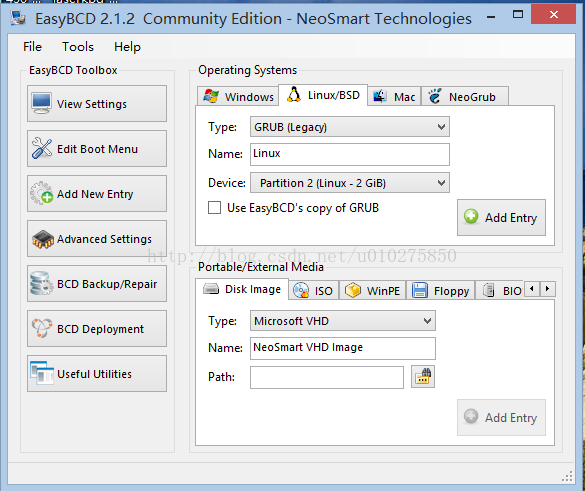
Task: Click the disk drive icon on Disk Image tab
Action: pos(211,289)
